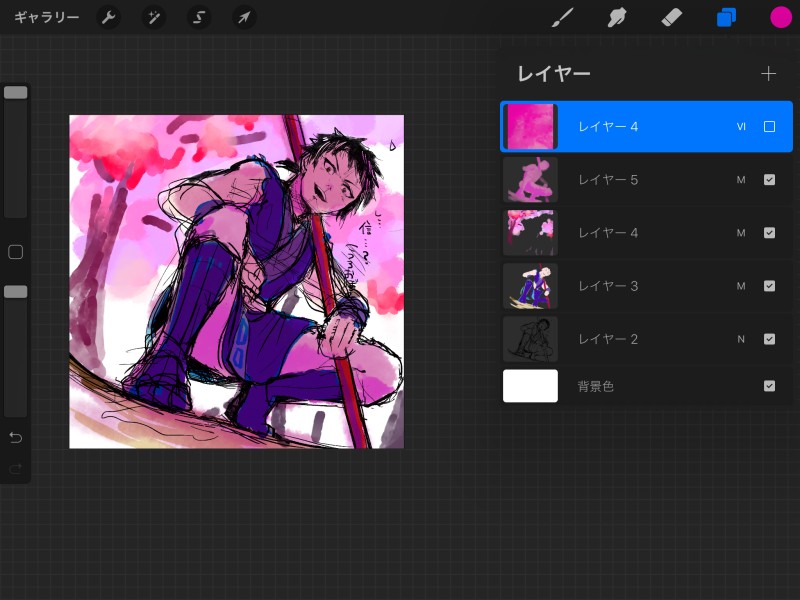Undo the last stroke
Image resolution: width=800 pixels, height=600 pixels.
point(15,438)
